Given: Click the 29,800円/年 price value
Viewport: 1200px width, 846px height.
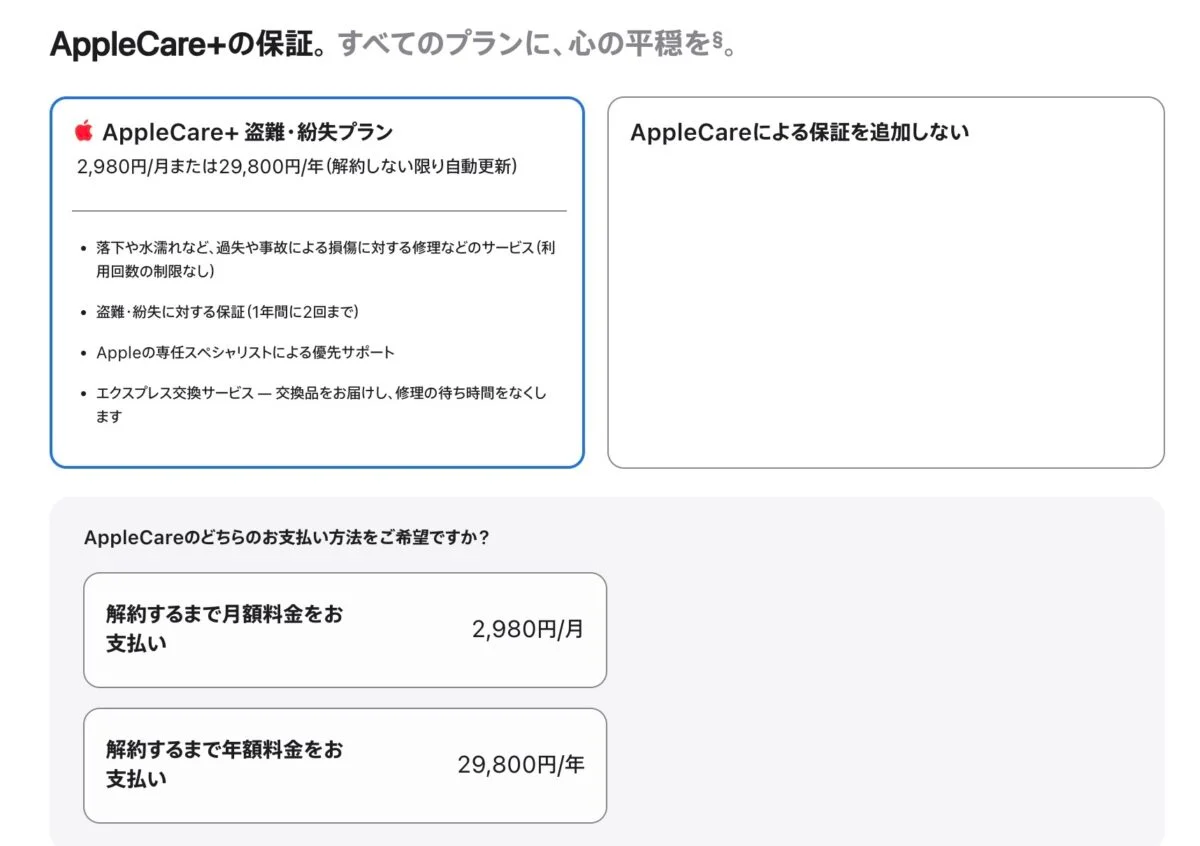Looking at the screenshot, I should click(x=521, y=765).
